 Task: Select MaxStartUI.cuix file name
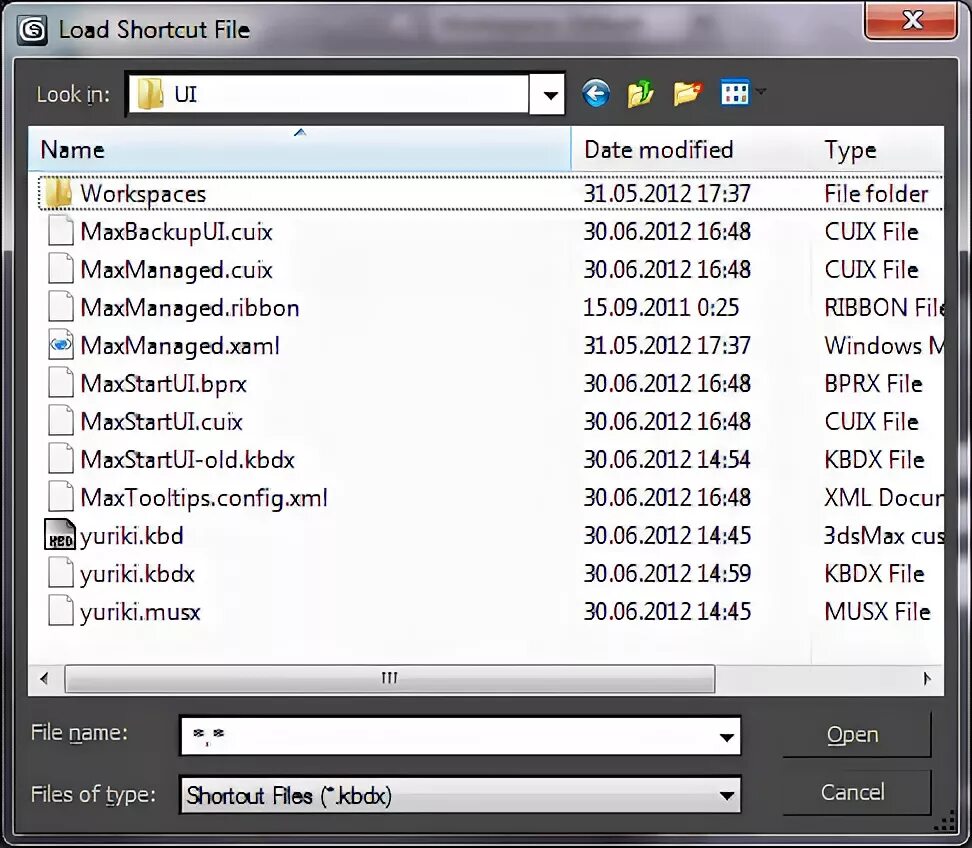pyautogui.click(x=161, y=422)
